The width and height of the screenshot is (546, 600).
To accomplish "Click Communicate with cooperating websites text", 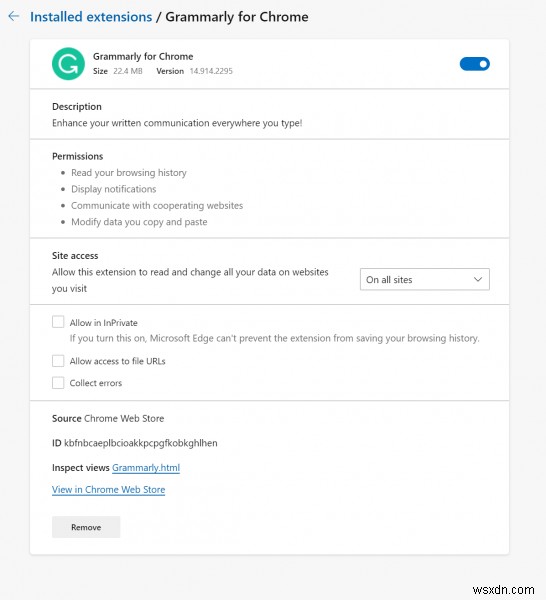I will [x=157, y=205].
